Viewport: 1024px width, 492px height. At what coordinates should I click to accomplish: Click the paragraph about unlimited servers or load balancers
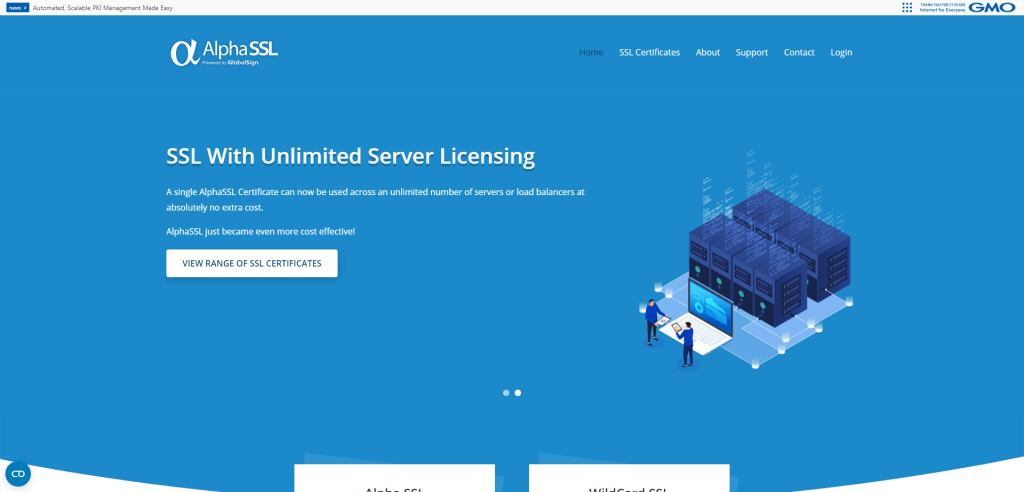point(376,199)
